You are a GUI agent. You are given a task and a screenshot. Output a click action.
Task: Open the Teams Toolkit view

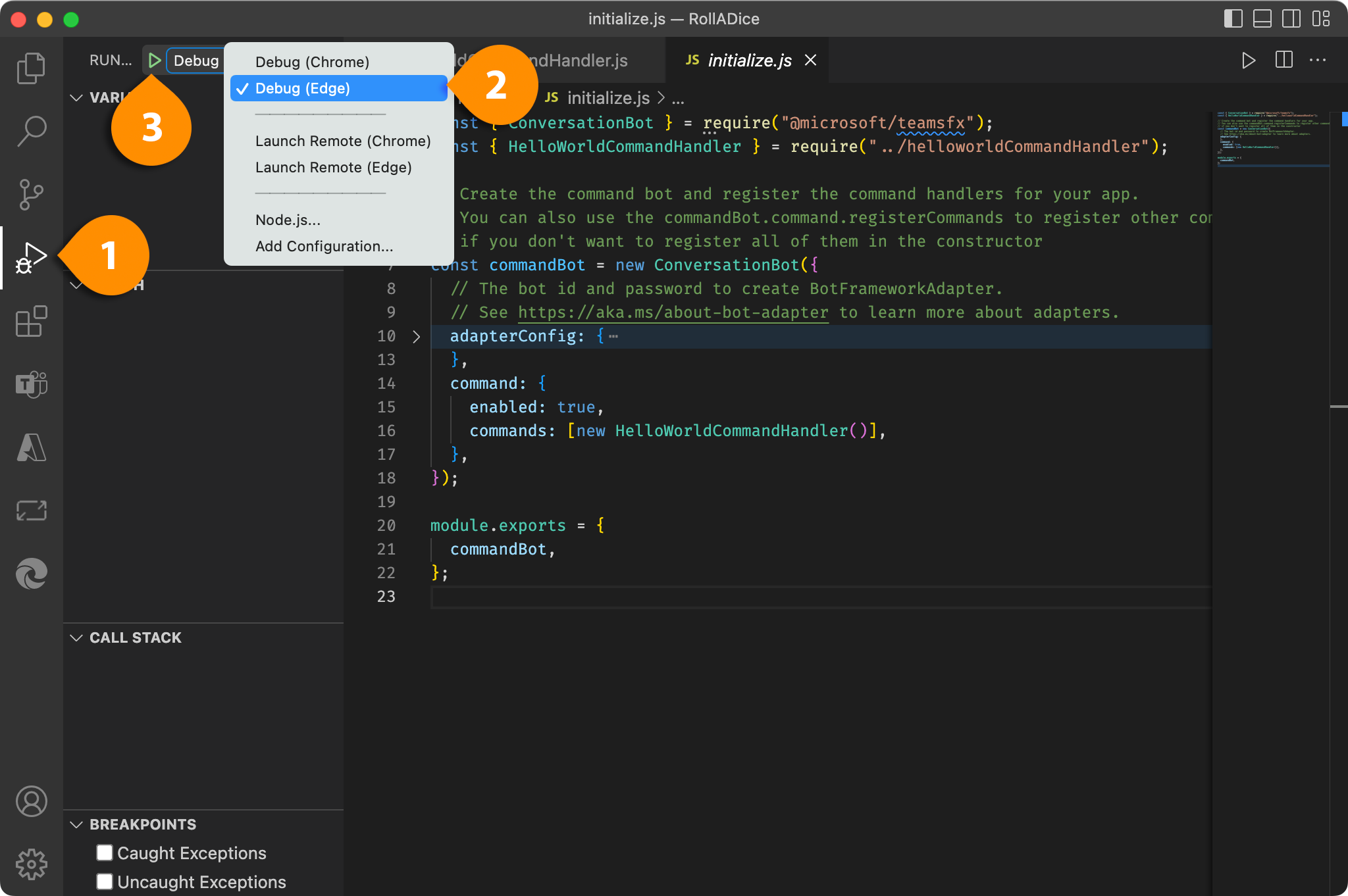pyautogui.click(x=31, y=385)
